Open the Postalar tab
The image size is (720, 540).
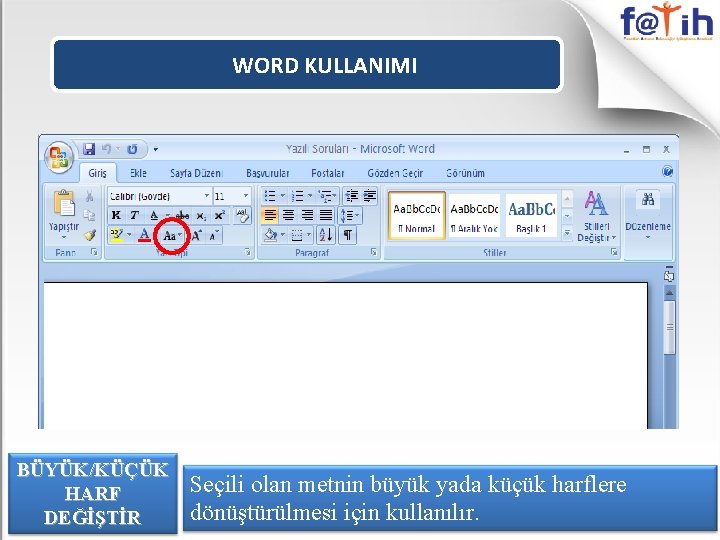click(327, 173)
